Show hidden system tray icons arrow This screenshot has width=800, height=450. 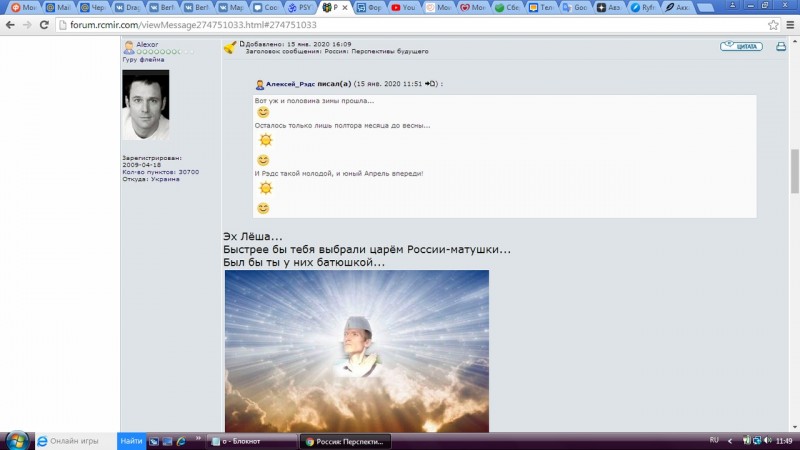(728, 440)
